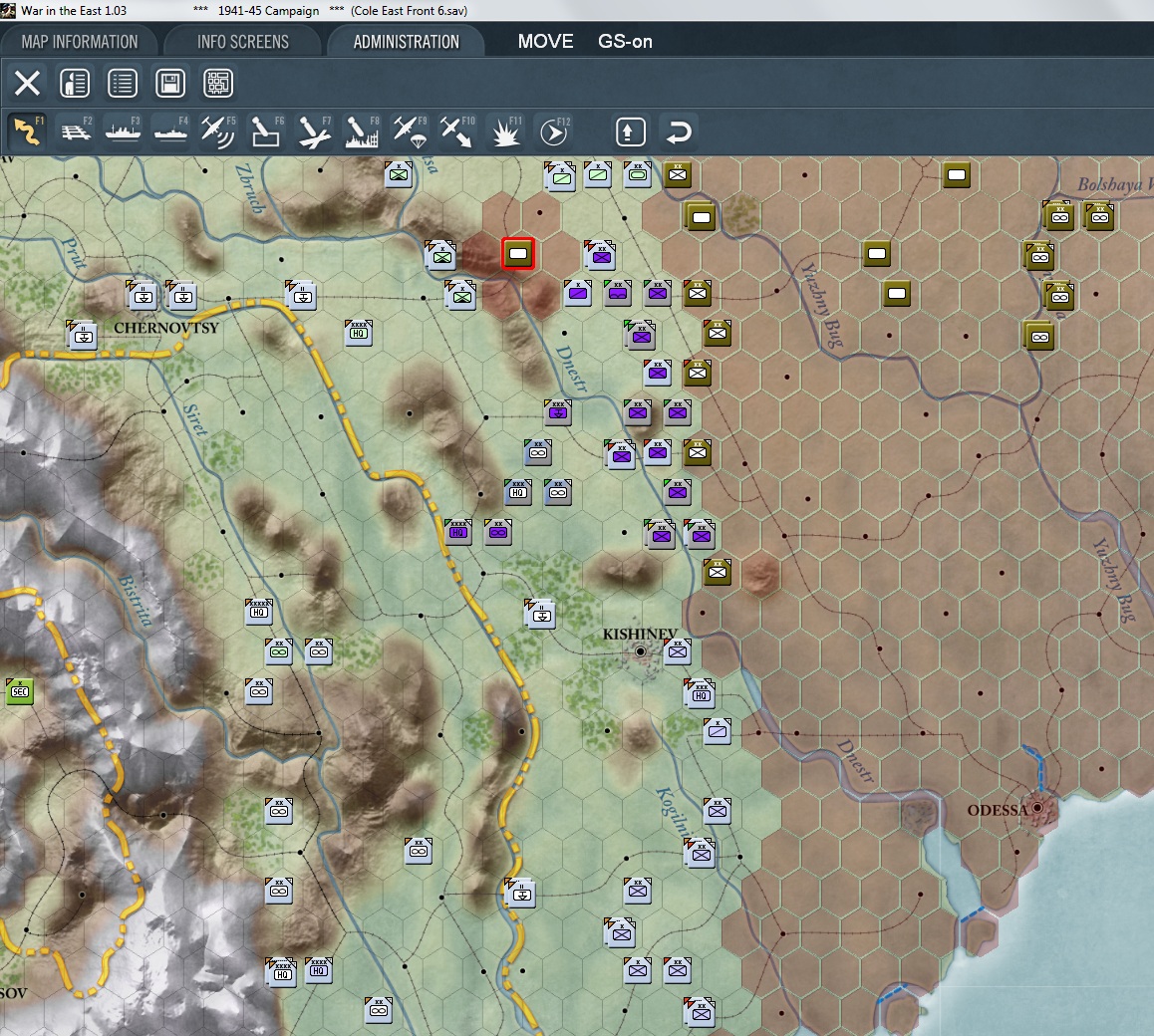The height and width of the screenshot is (1036, 1154).
Task: Select F4 amphibious transport mode
Action: click(x=170, y=132)
